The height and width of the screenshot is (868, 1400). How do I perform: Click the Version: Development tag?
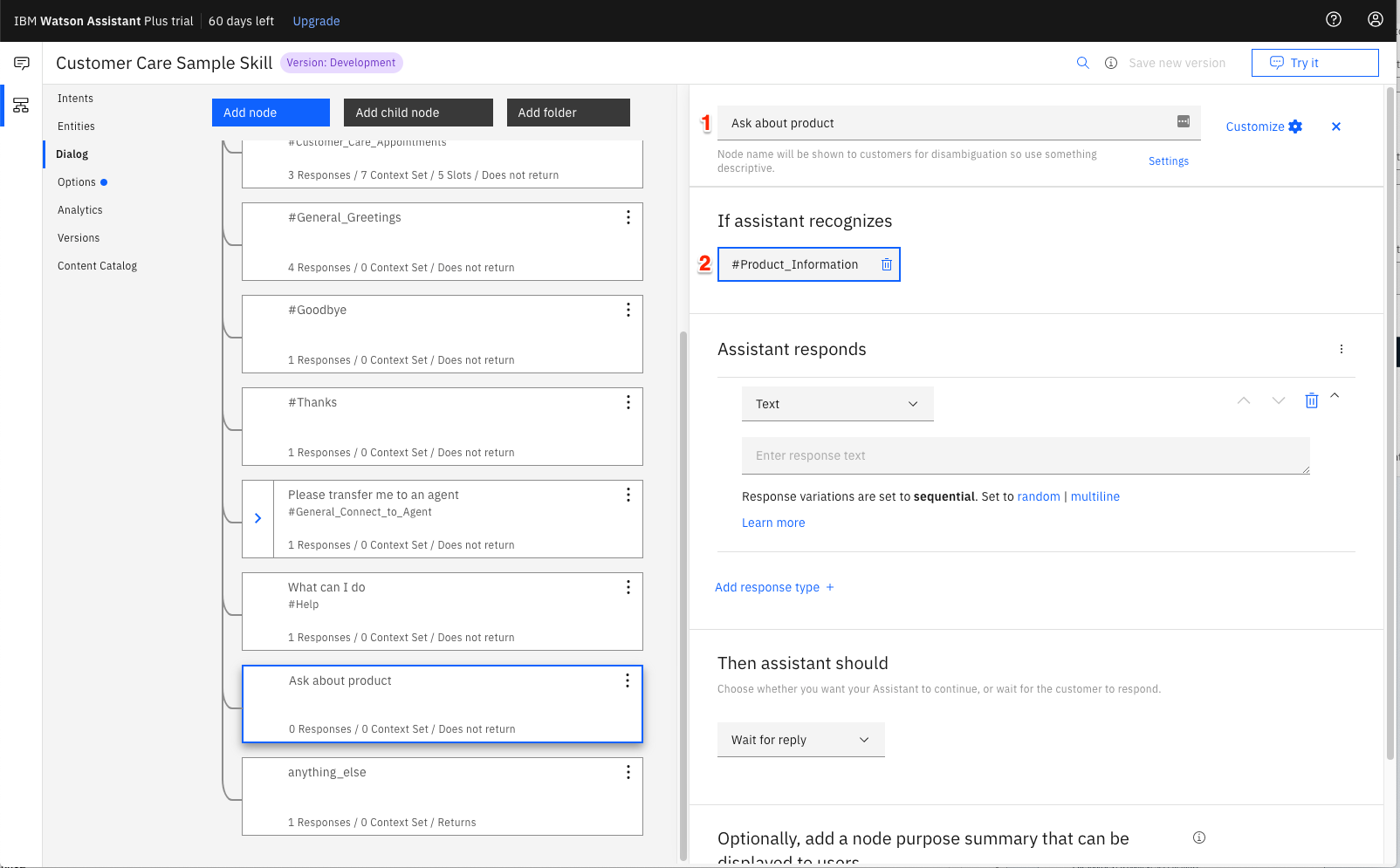341,63
